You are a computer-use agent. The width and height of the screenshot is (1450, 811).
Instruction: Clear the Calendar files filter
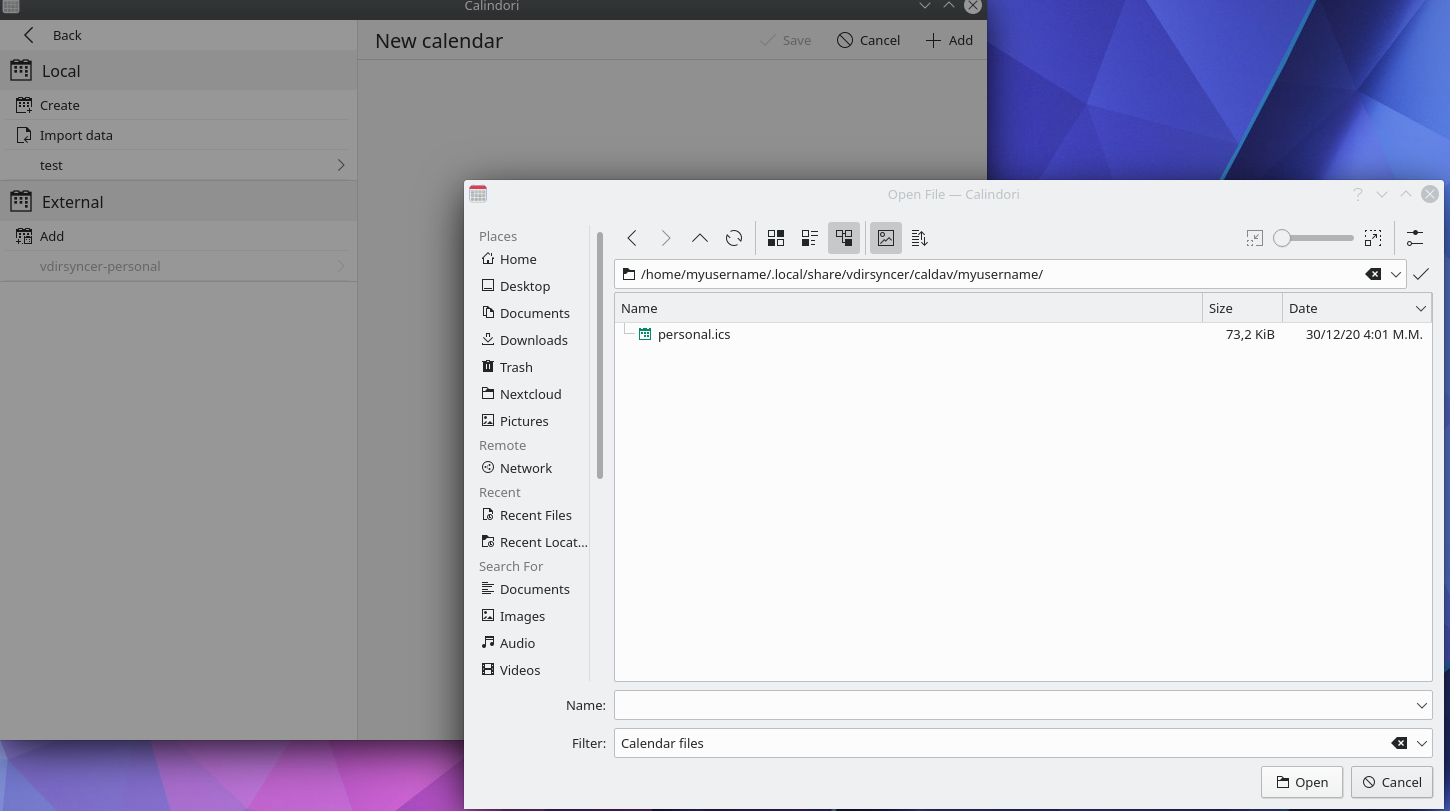click(1399, 743)
